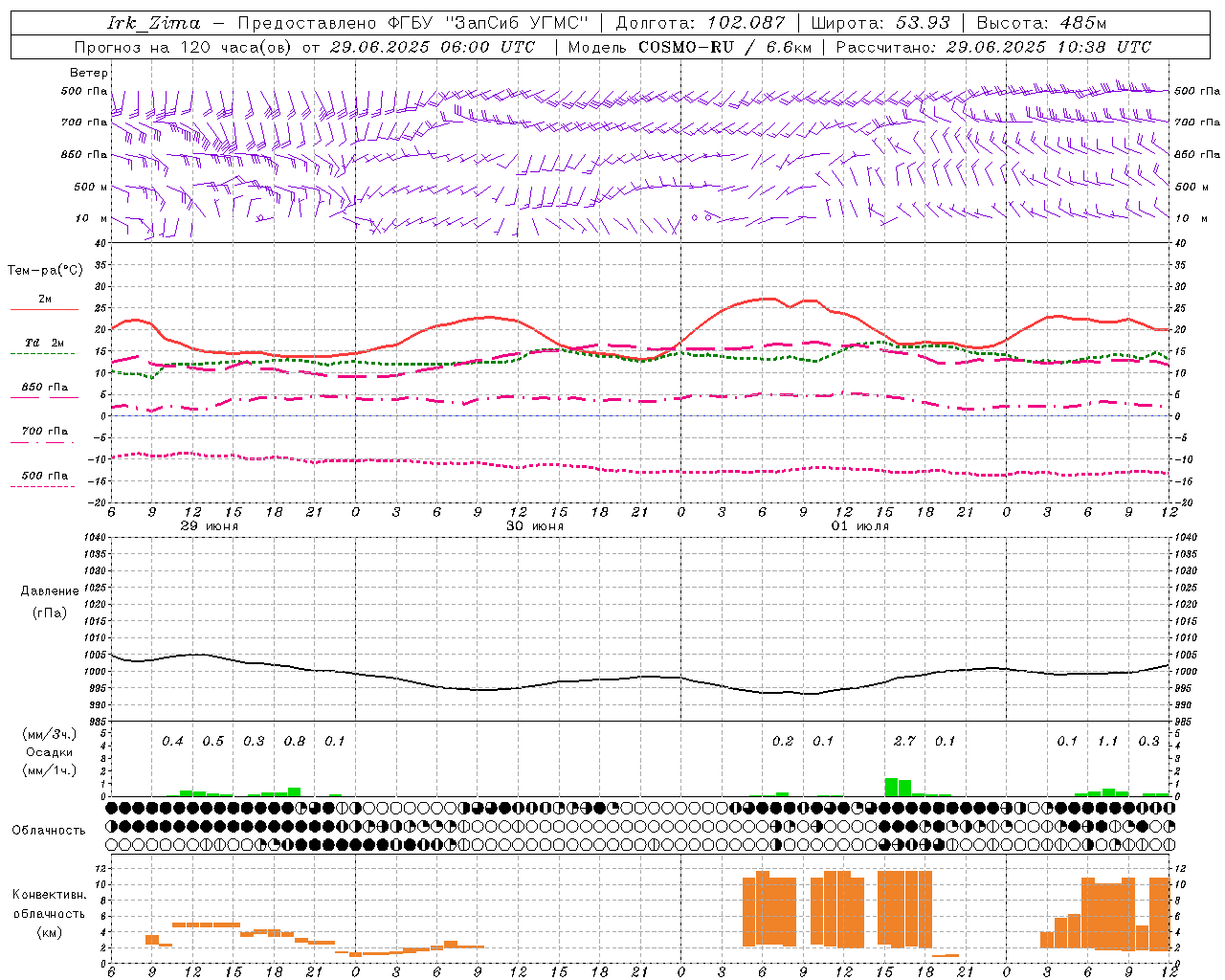Click the (мм/1ч.) precipitation unit label
This screenshot has height=980, width=1225.
[x=50, y=770]
